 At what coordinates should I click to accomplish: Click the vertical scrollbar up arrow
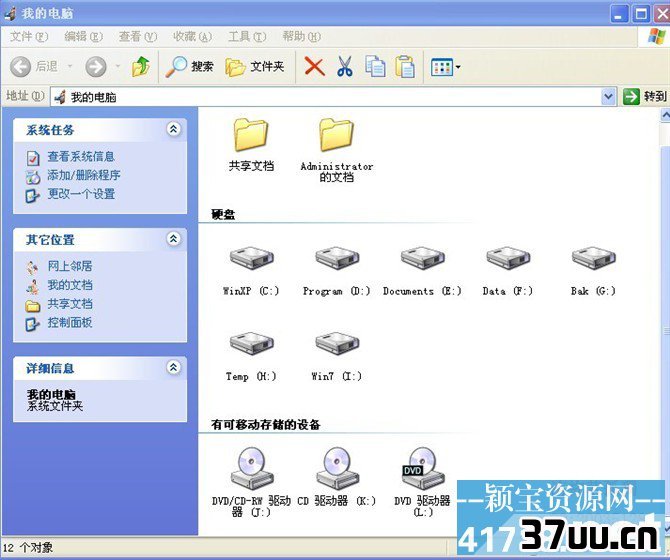665,114
